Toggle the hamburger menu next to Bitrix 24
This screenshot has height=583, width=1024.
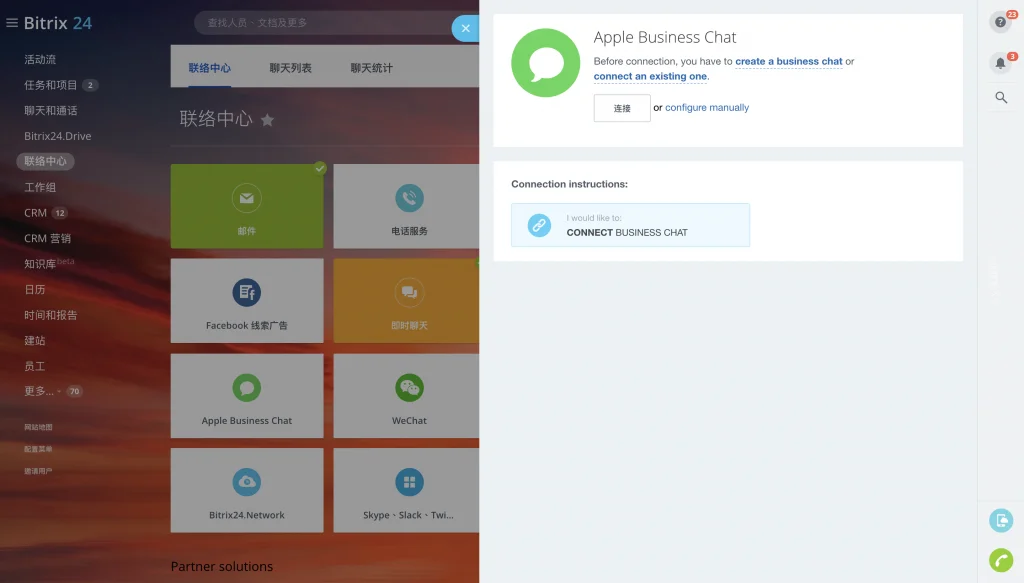[x=12, y=23]
